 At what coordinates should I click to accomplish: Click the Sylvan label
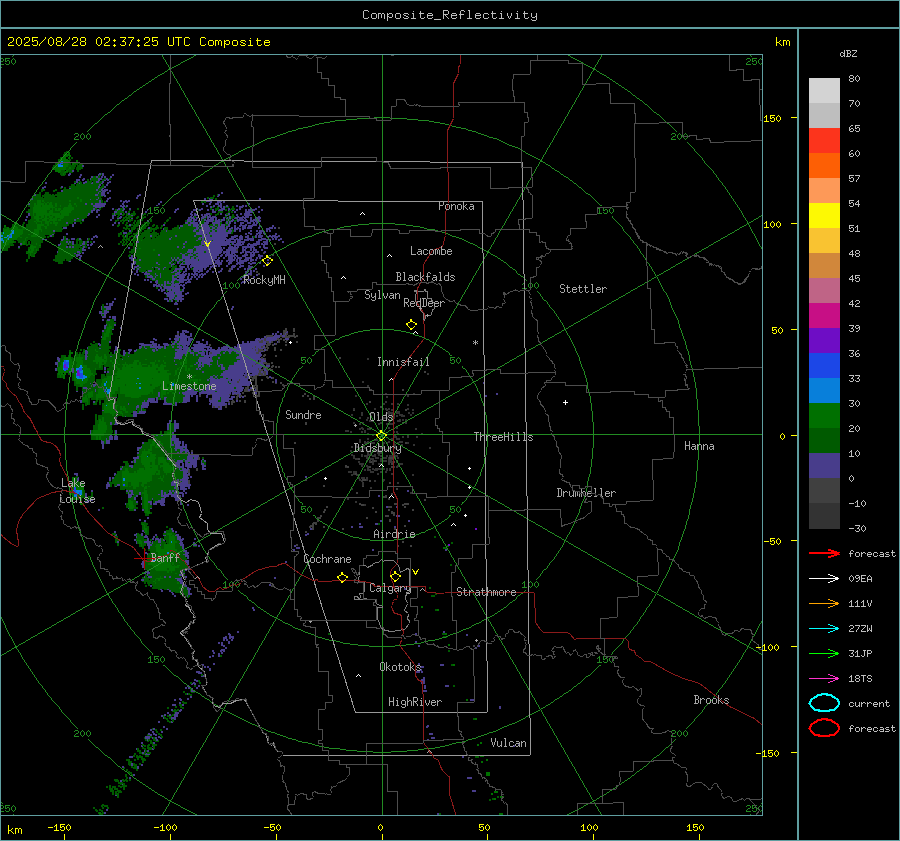pyautogui.click(x=382, y=295)
